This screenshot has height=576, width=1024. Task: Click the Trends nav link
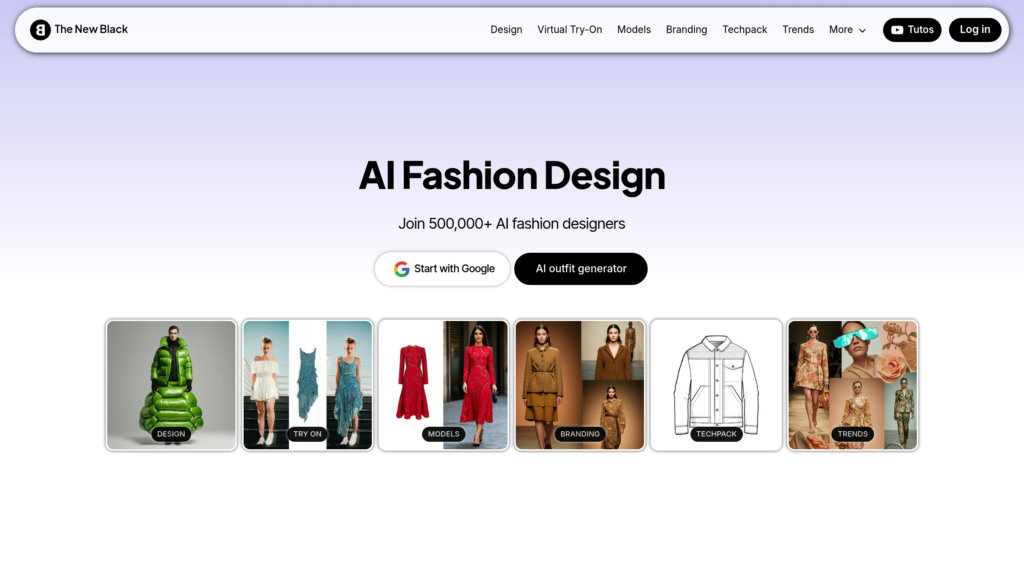[x=798, y=29]
